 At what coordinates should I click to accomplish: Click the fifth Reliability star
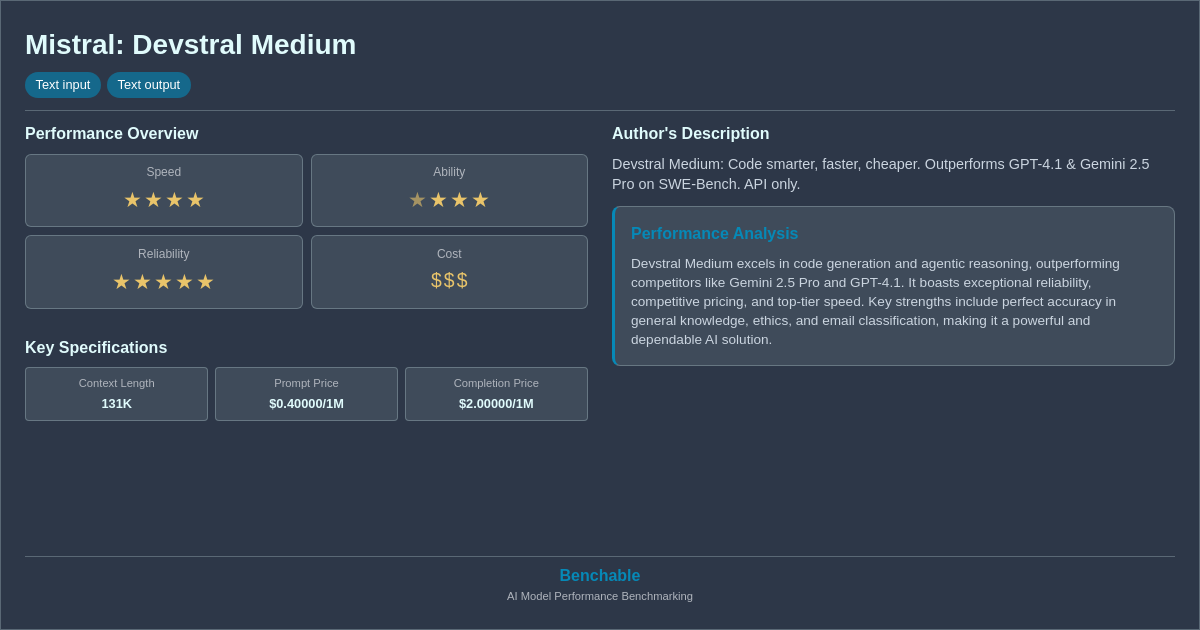click(206, 281)
